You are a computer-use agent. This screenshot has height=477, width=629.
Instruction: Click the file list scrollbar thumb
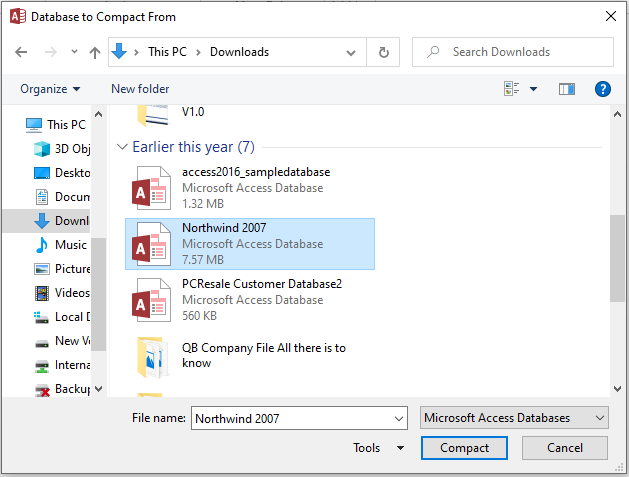click(x=617, y=258)
